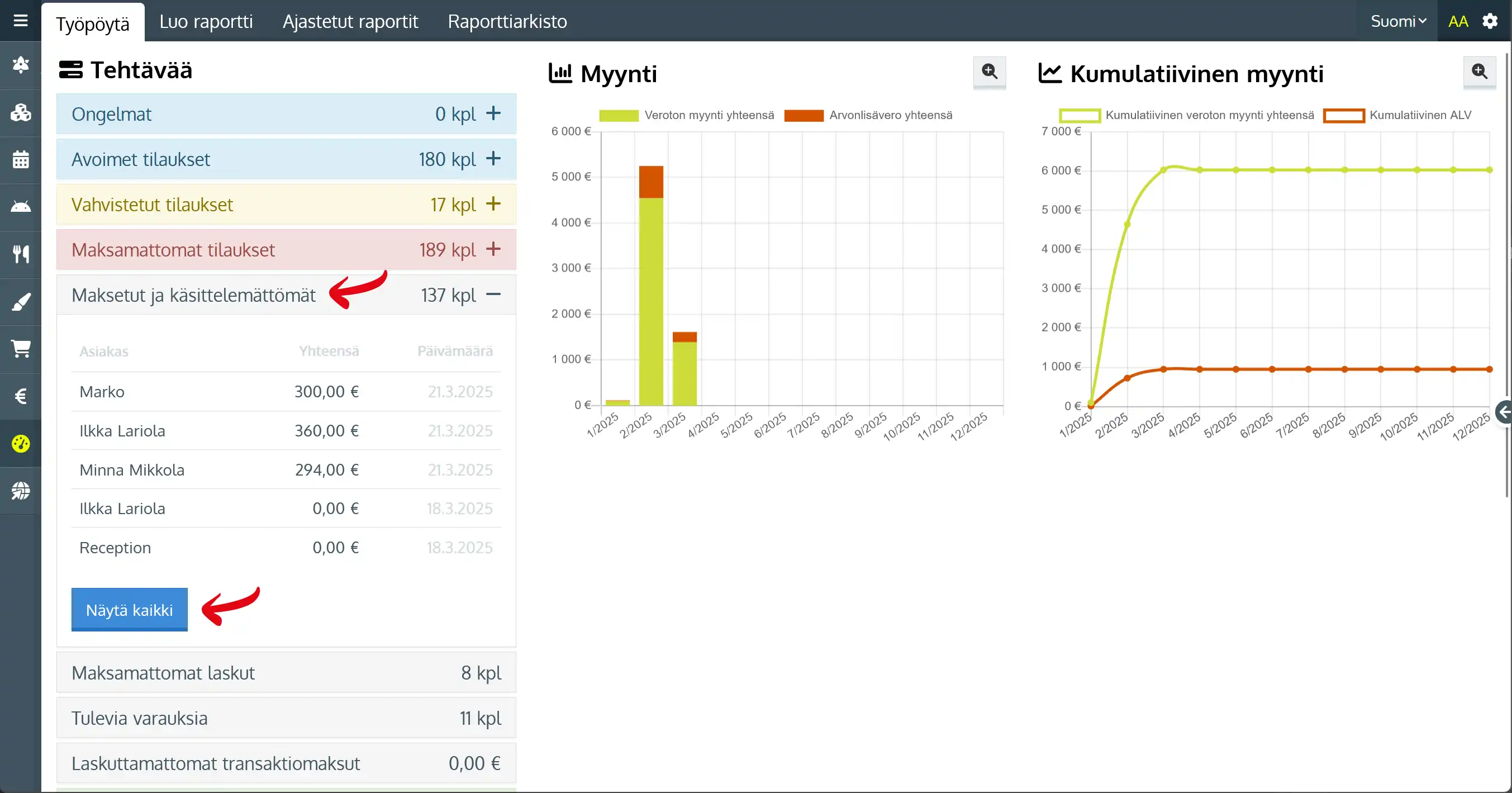Click the euro sign sidebar icon
This screenshot has width=1512, height=793.
(x=21, y=396)
